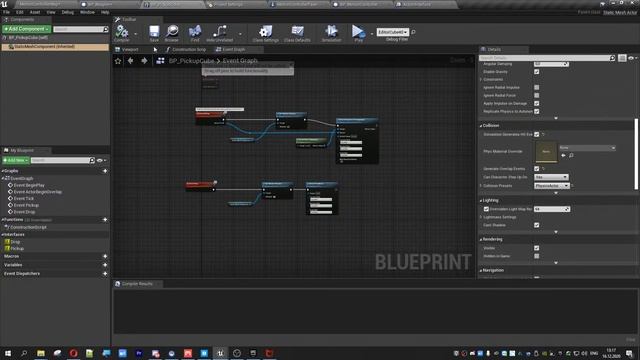Toggle Overridden Light Map Res checkbox
The height and width of the screenshot is (360, 640).
click(x=486, y=209)
